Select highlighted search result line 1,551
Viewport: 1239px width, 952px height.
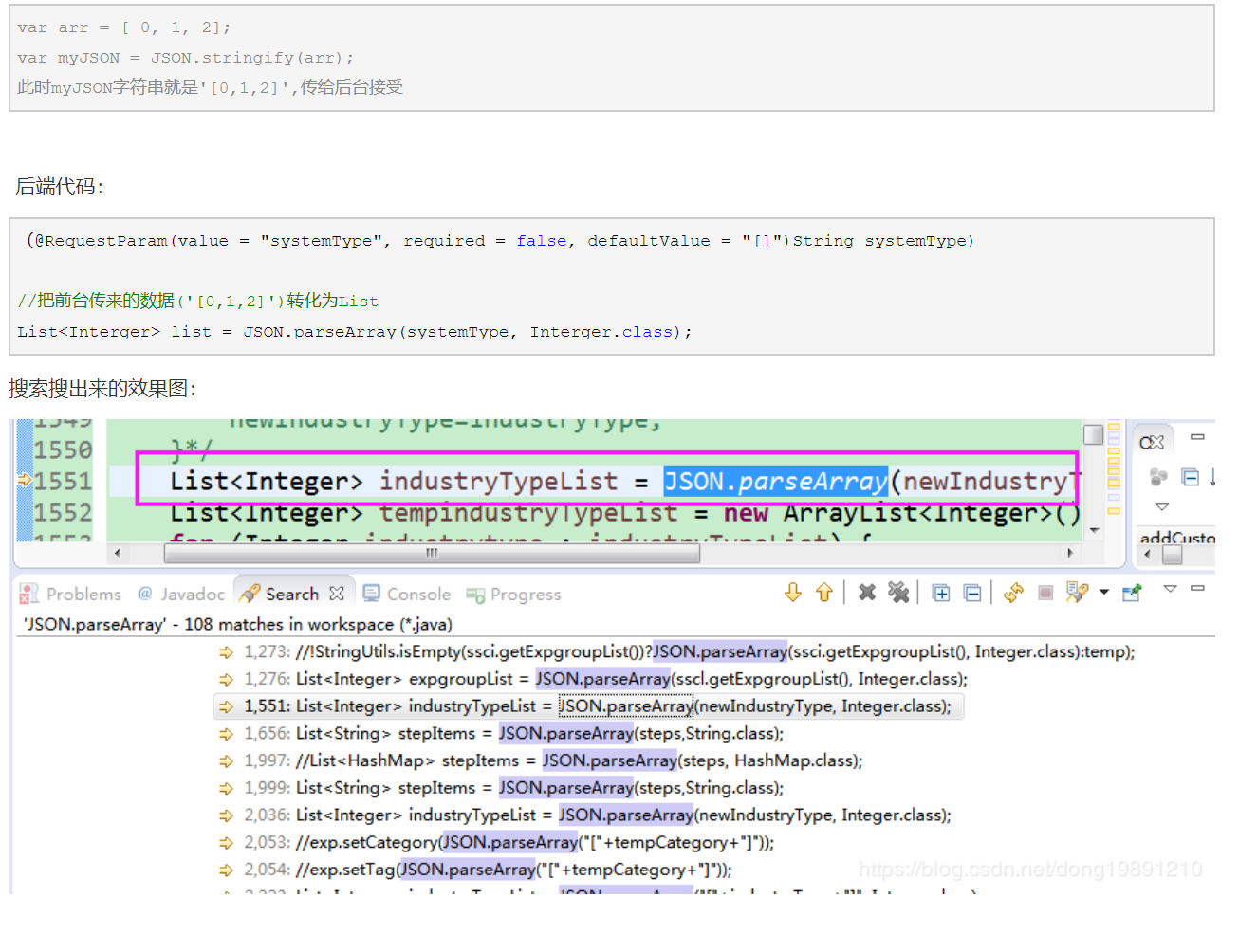[588, 706]
